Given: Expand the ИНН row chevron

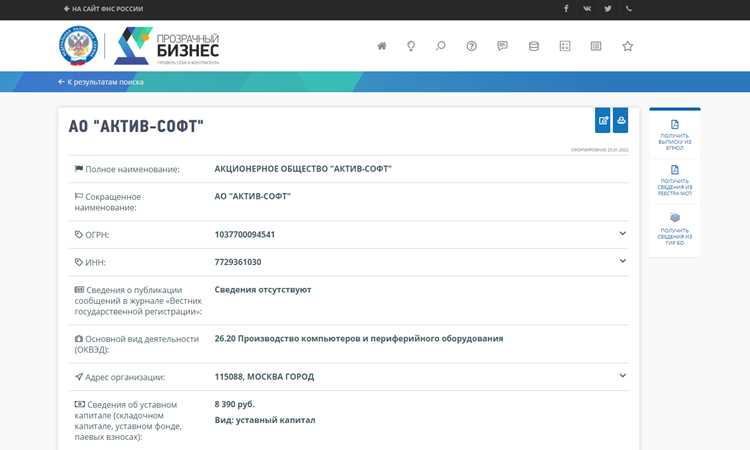Looking at the screenshot, I should [622, 261].
